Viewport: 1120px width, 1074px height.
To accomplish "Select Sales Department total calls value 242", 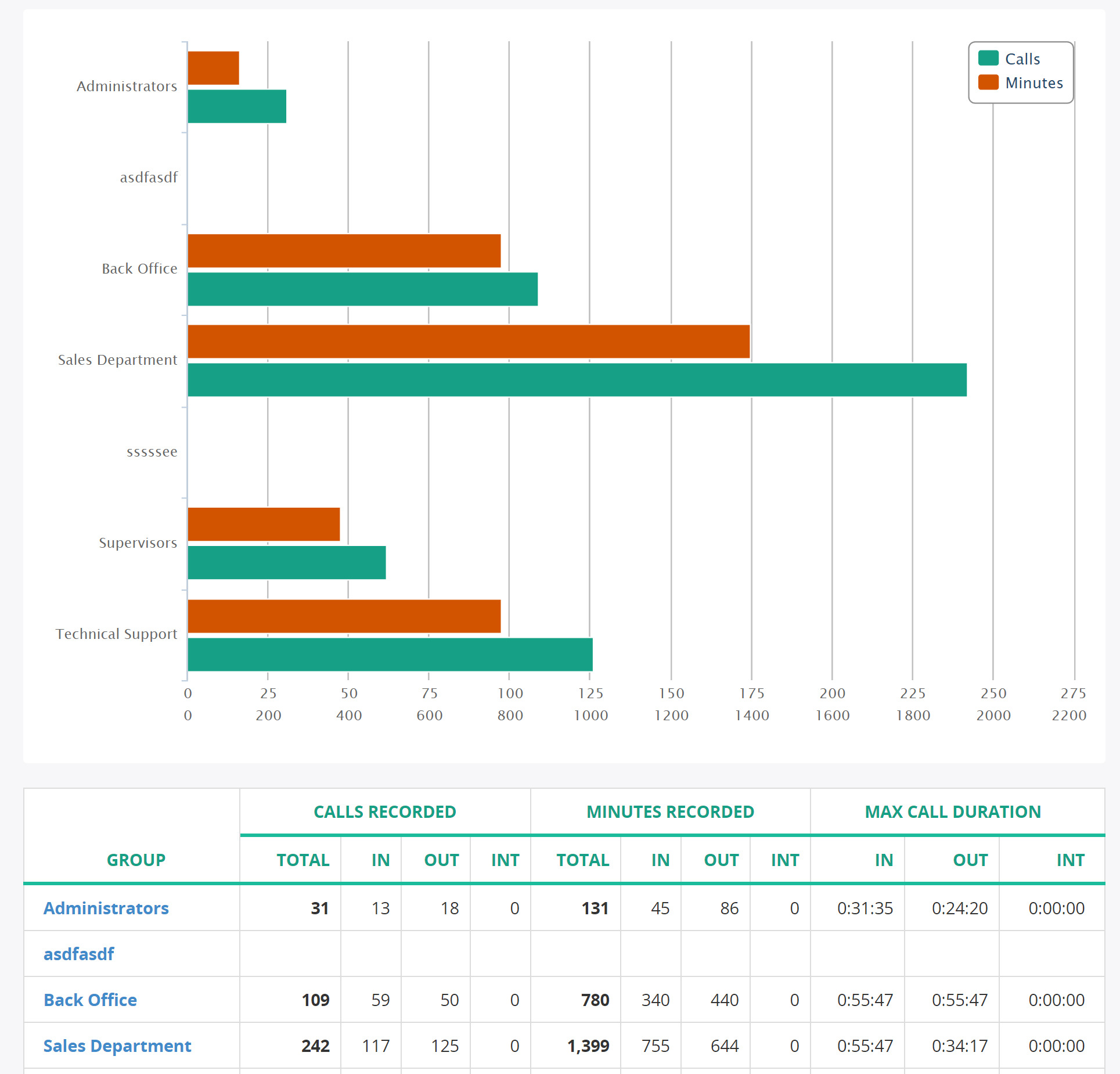I will [x=315, y=1046].
